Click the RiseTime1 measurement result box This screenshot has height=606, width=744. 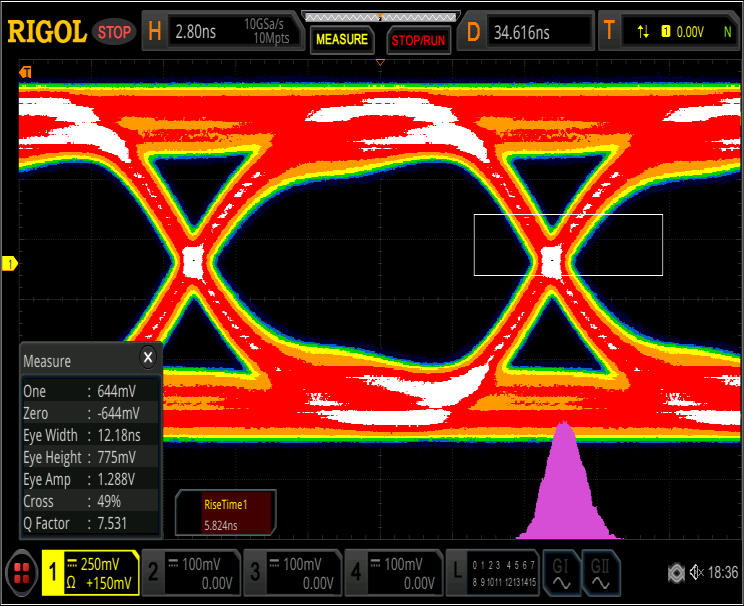coord(225,514)
